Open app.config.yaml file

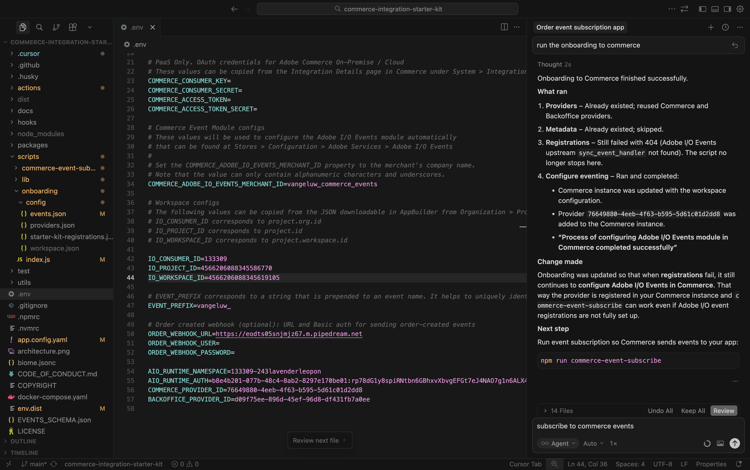pyautogui.click(x=57, y=340)
